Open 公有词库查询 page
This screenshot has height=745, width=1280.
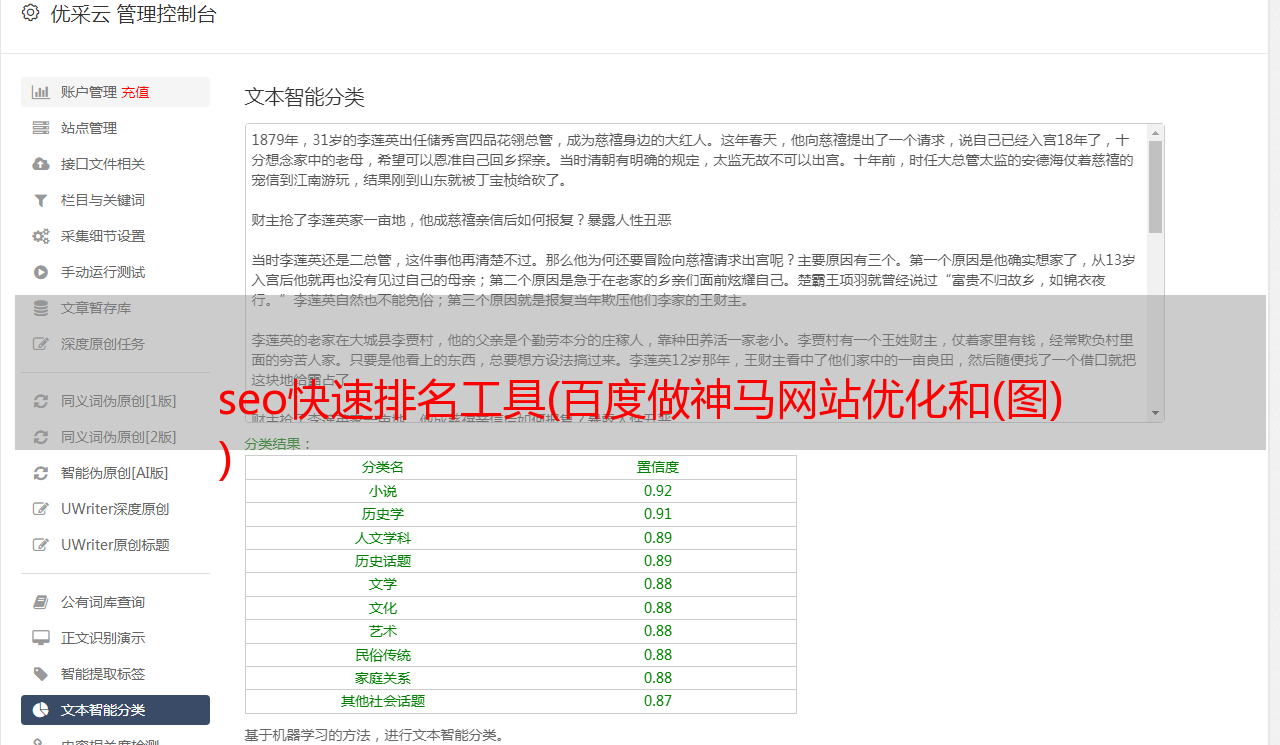(115, 602)
